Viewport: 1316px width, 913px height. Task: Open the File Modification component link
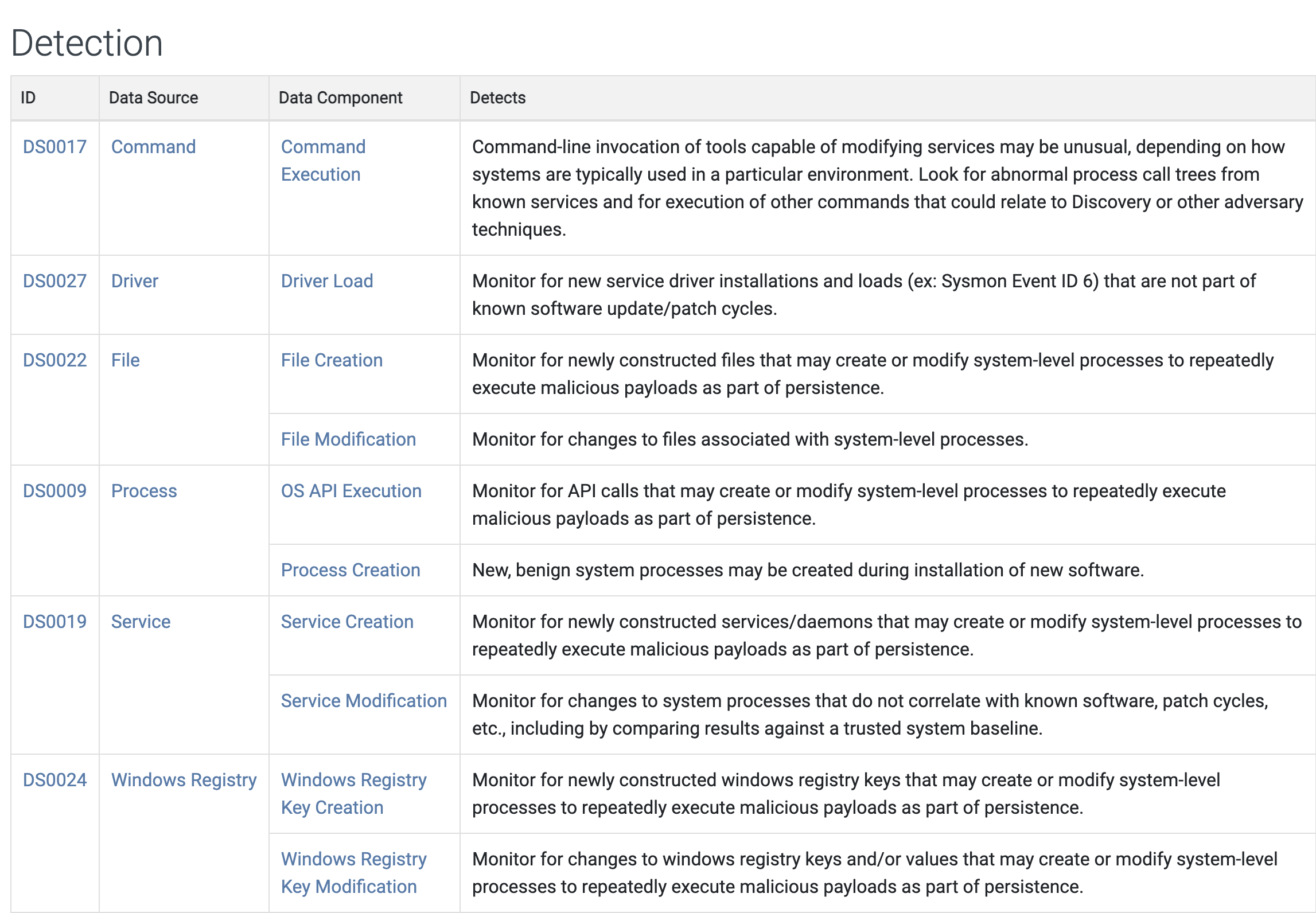(x=348, y=439)
